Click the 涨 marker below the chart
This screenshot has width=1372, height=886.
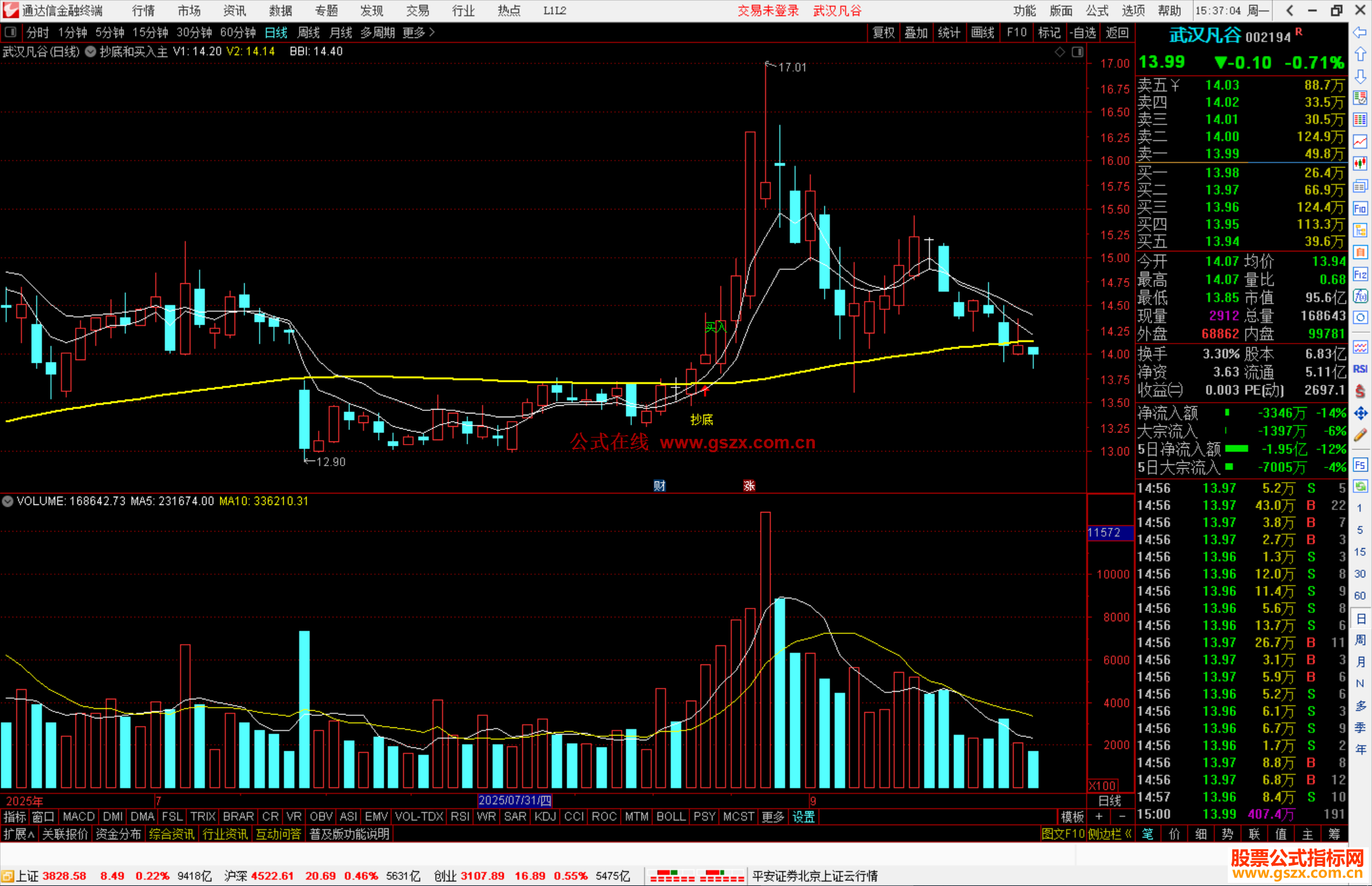pyautogui.click(x=749, y=485)
